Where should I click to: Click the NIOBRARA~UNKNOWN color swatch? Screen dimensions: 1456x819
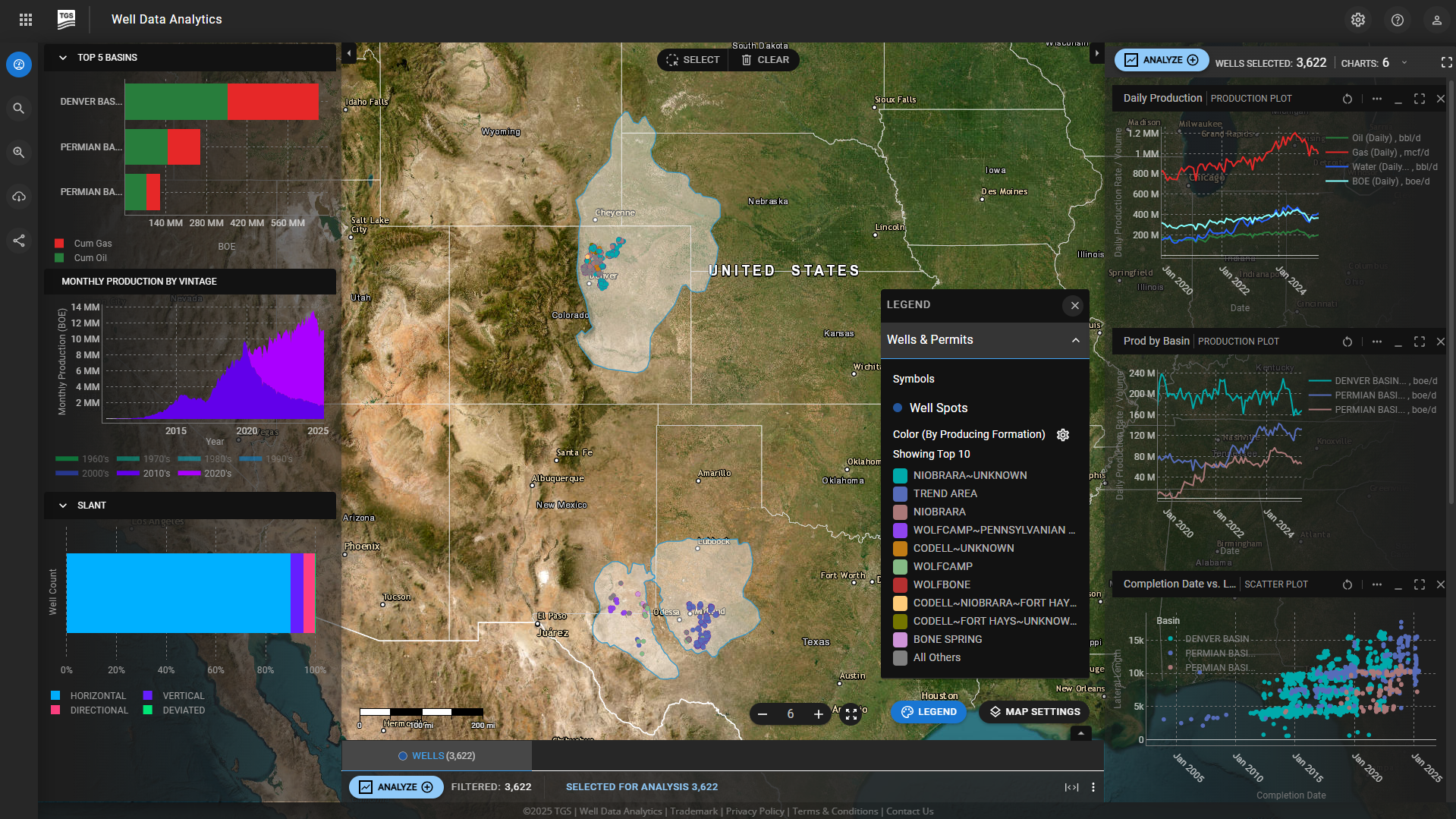coord(900,476)
